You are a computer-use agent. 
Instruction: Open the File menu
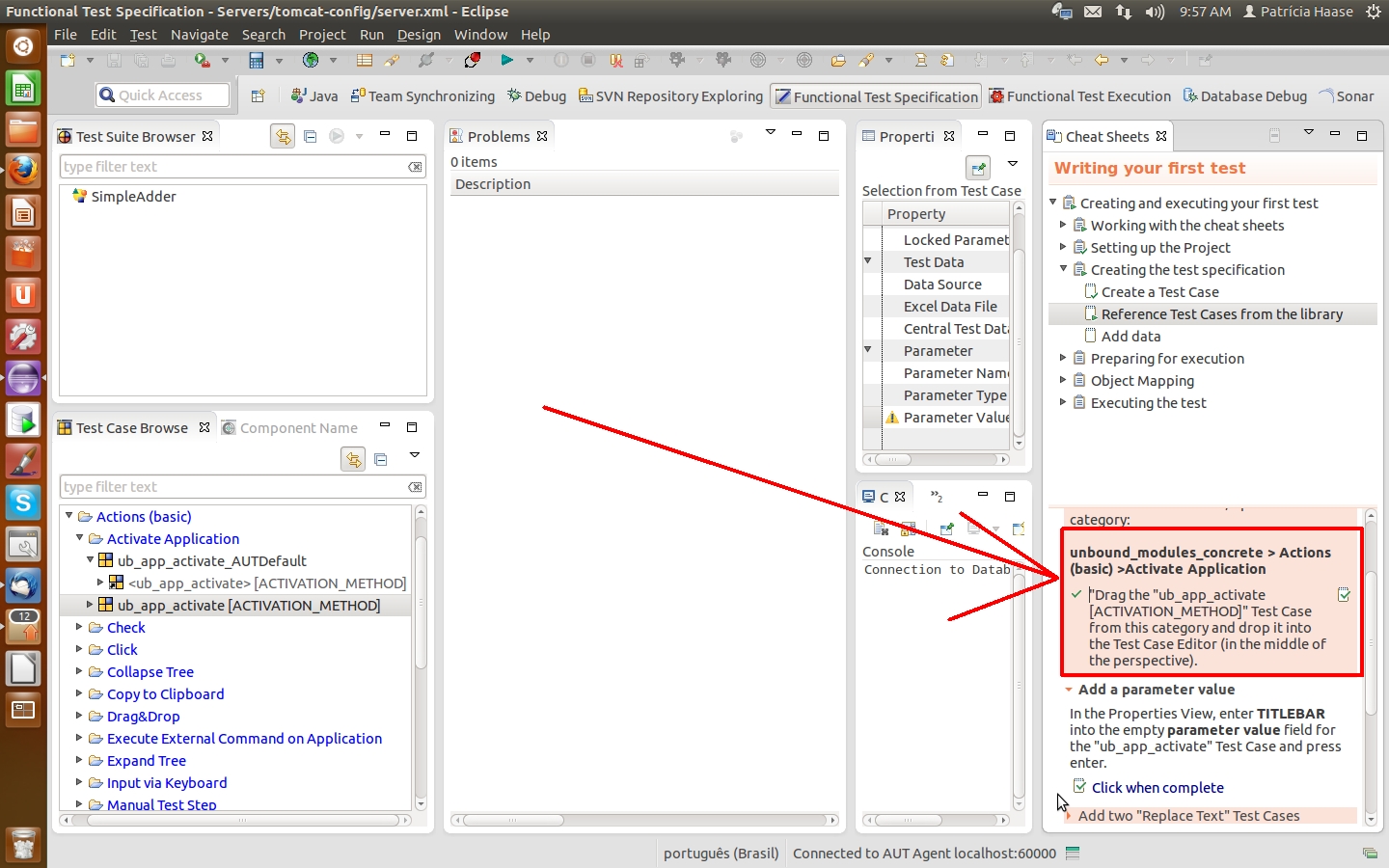pyautogui.click(x=66, y=35)
